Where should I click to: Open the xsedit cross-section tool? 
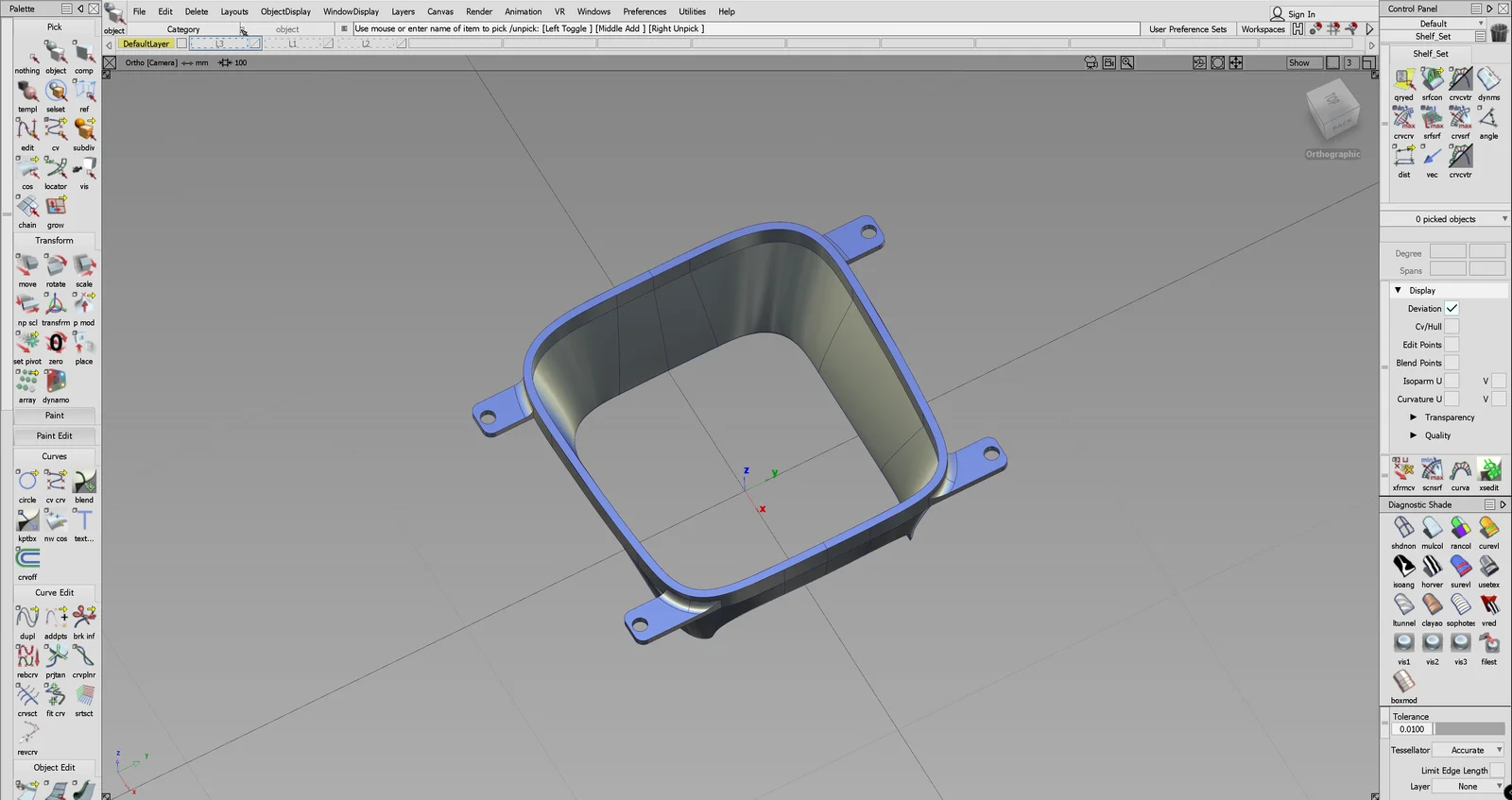pyautogui.click(x=1489, y=474)
